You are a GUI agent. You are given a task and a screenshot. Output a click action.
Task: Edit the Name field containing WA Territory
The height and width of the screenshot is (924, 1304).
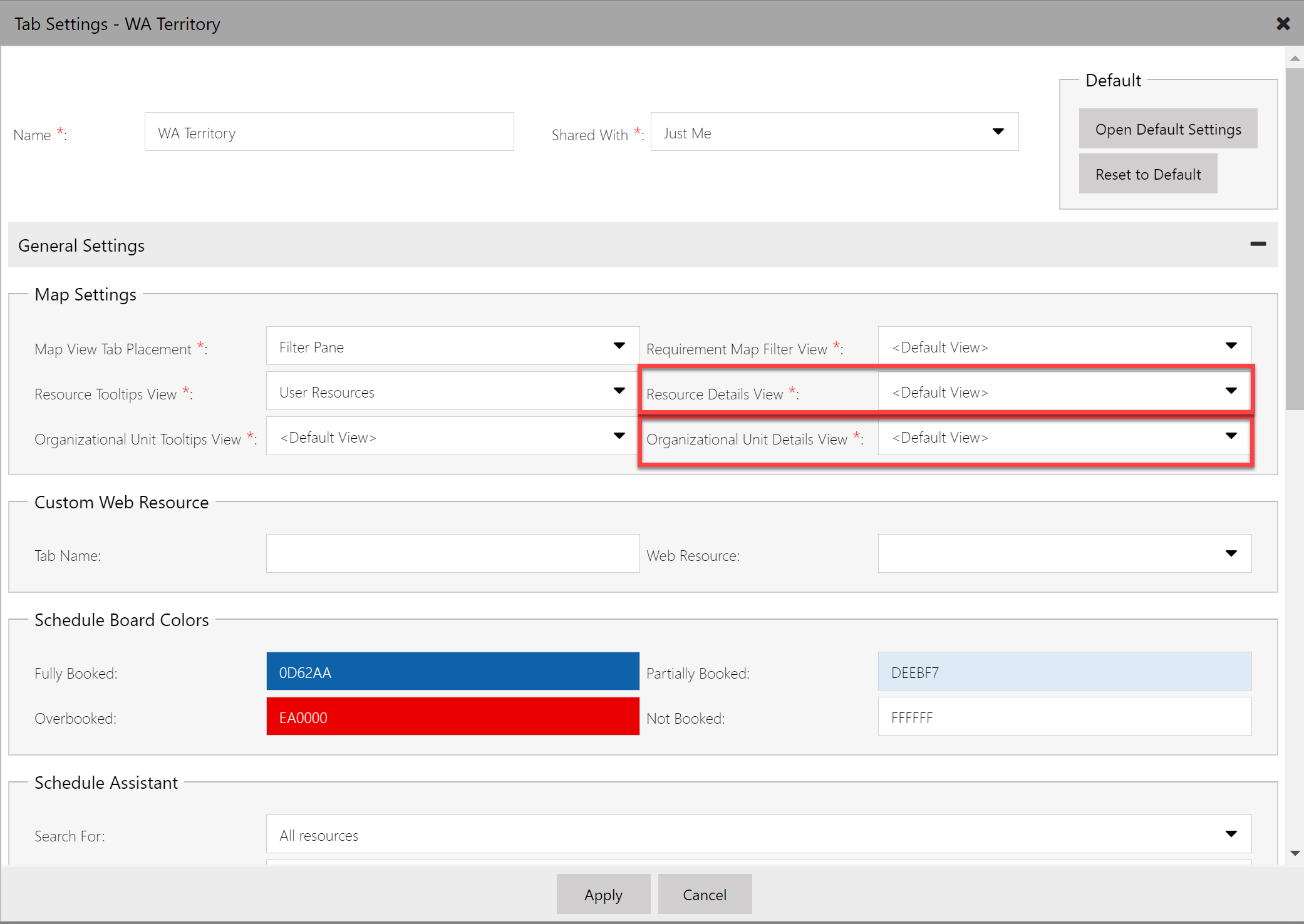[328, 132]
